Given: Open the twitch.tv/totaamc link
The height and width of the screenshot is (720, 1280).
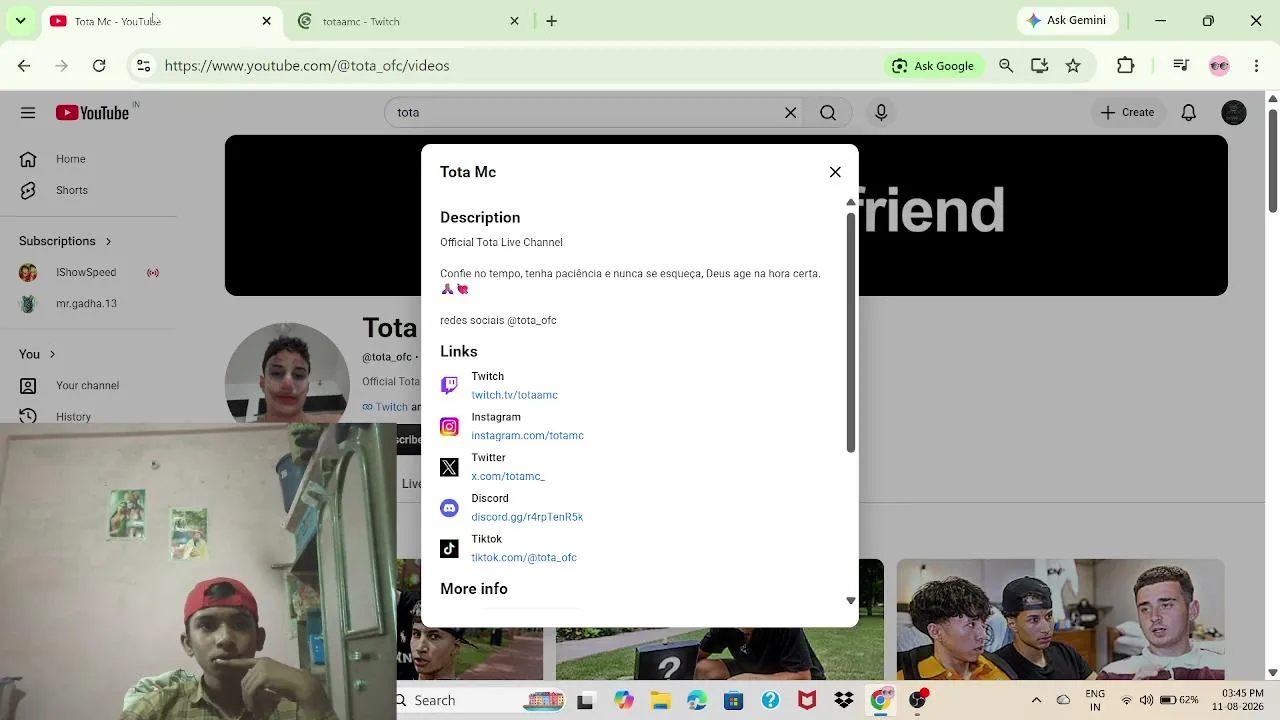Looking at the screenshot, I should point(514,395).
